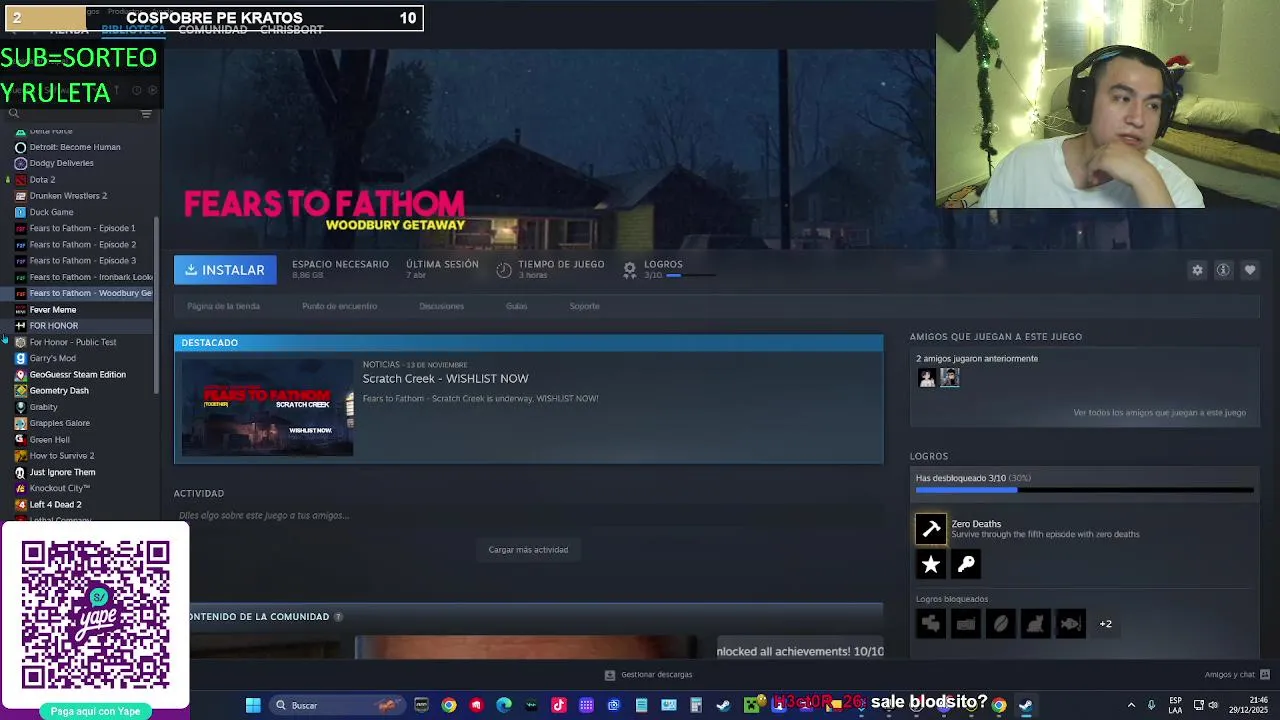
Task: Open the Windows Start button
Action: (x=253, y=705)
